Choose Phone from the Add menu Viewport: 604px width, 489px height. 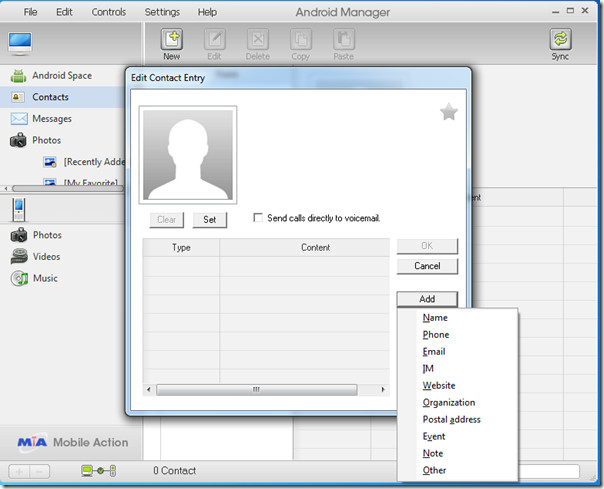click(436, 334)
